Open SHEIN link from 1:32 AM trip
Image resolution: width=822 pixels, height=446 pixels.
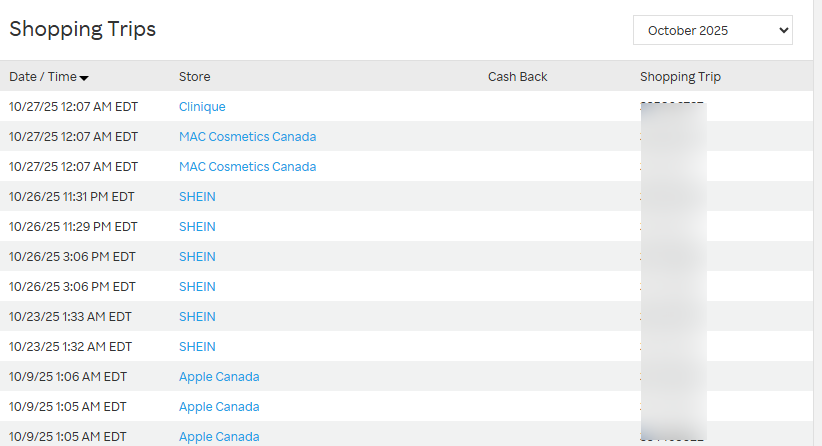pyautogui.click(x=197, y=347)
